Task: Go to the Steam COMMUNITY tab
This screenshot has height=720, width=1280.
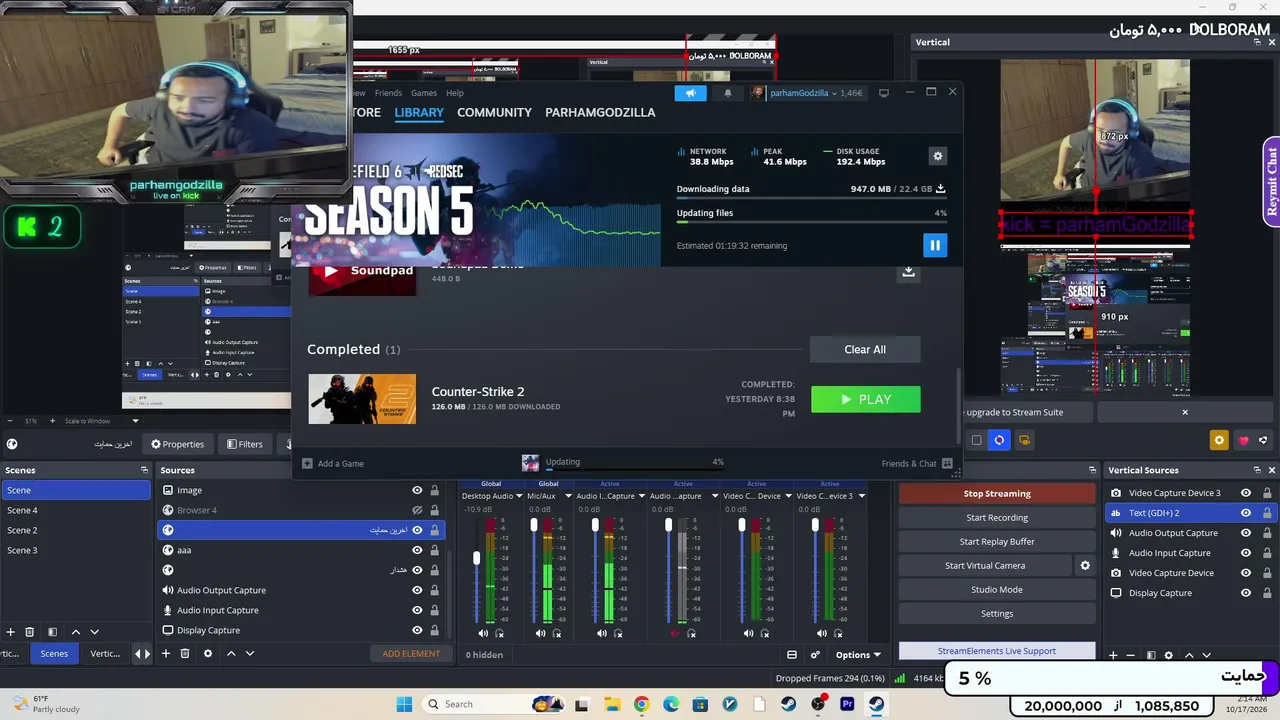Action: coord(494,113)
